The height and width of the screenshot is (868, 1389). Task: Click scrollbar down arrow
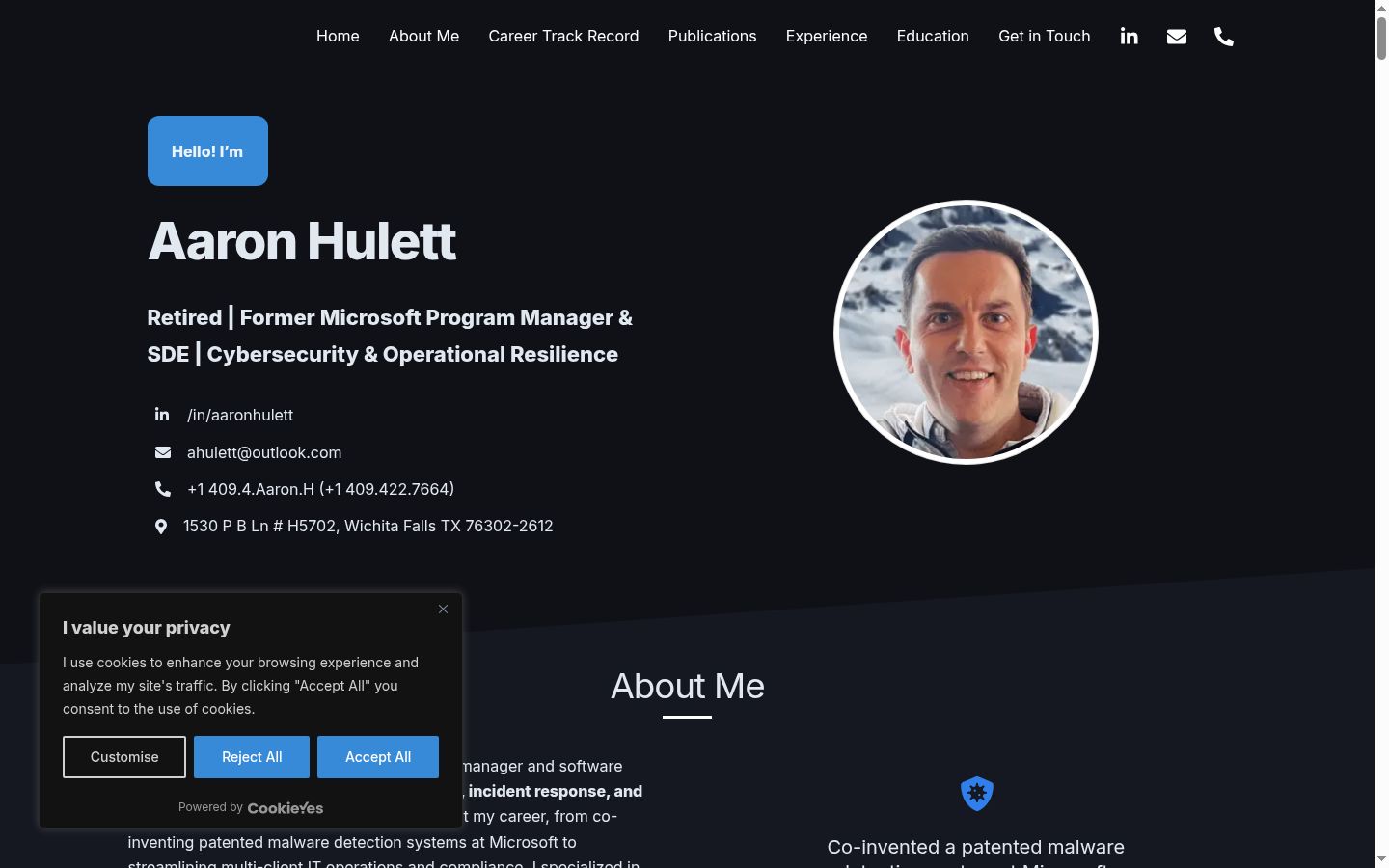tap(1381, 859)
